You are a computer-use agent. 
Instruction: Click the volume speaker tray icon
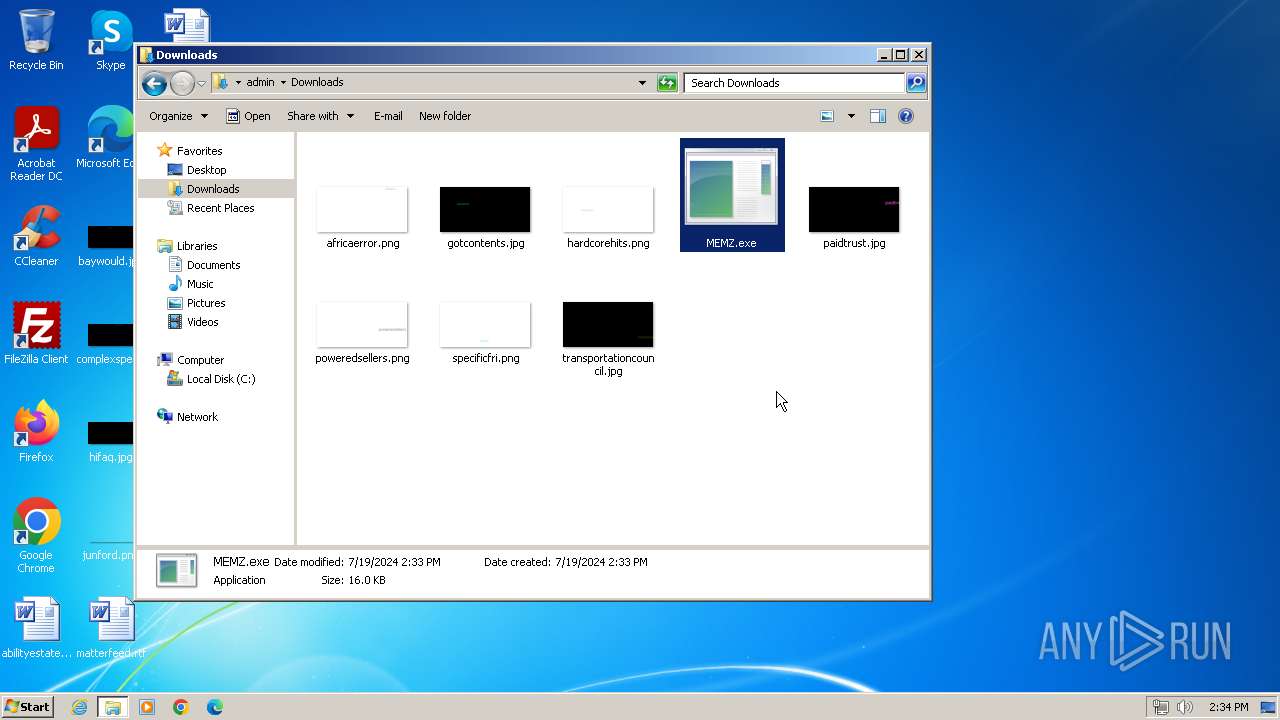click(1185, 707)
